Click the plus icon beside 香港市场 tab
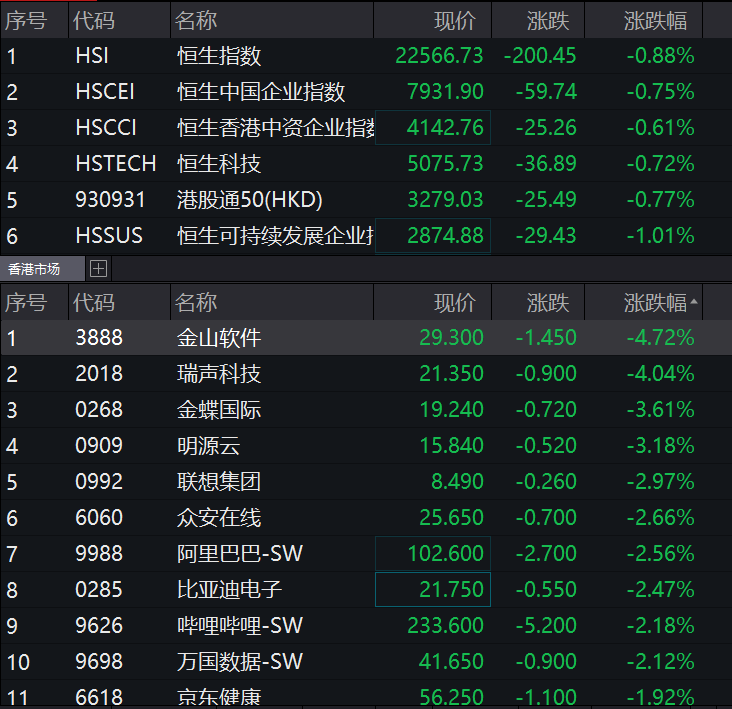 (98, 268)
